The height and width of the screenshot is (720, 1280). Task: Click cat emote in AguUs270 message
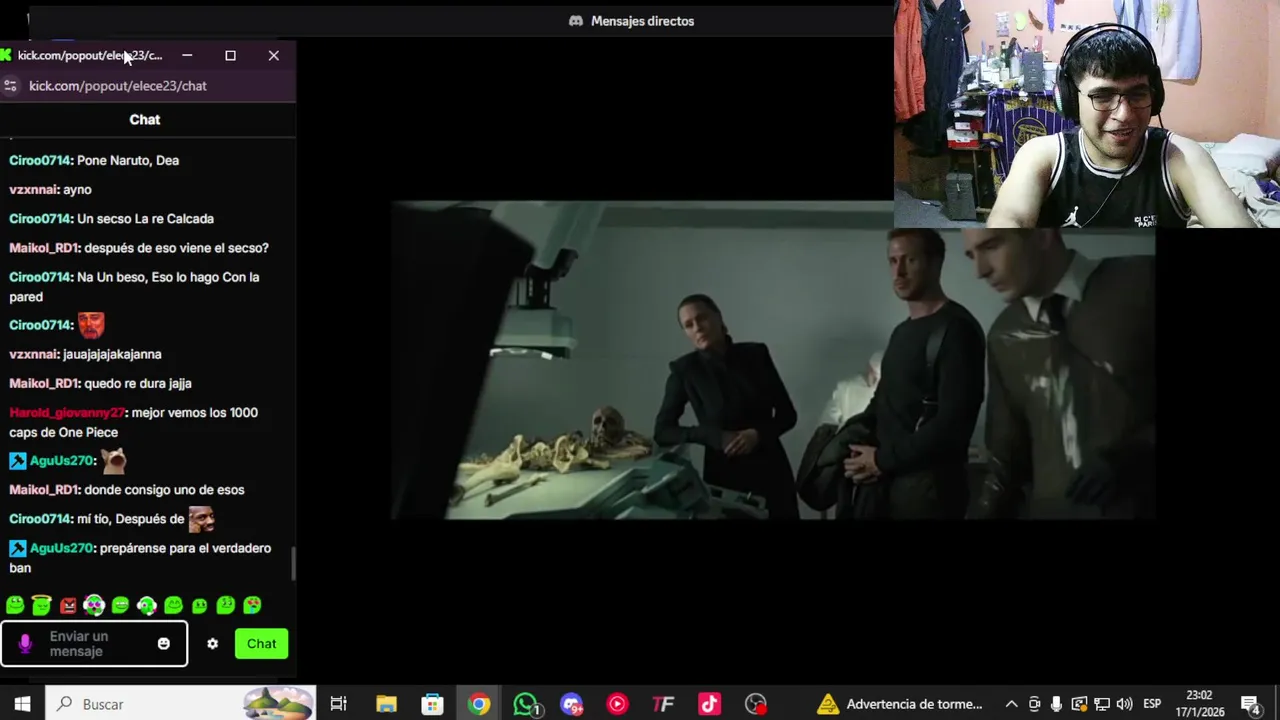113,461
